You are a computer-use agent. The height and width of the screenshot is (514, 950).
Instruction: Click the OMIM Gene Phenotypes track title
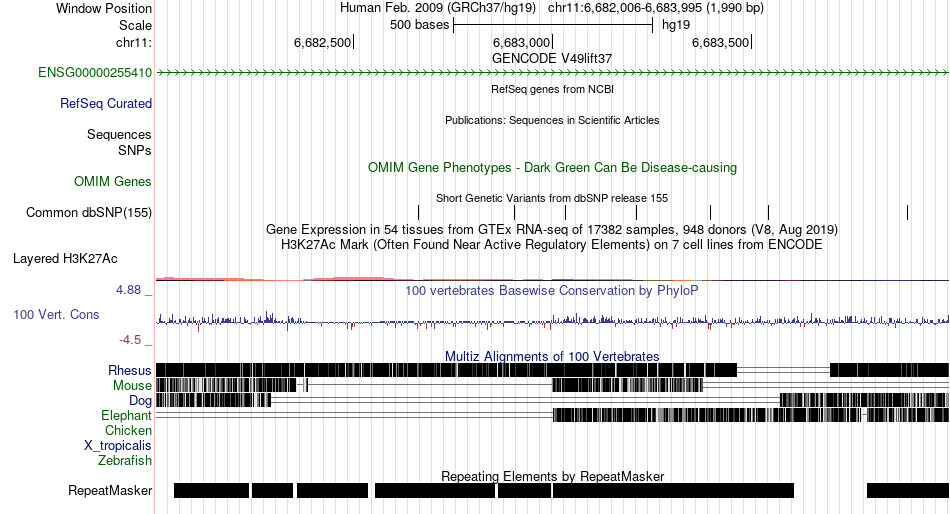tap(552, 168)
